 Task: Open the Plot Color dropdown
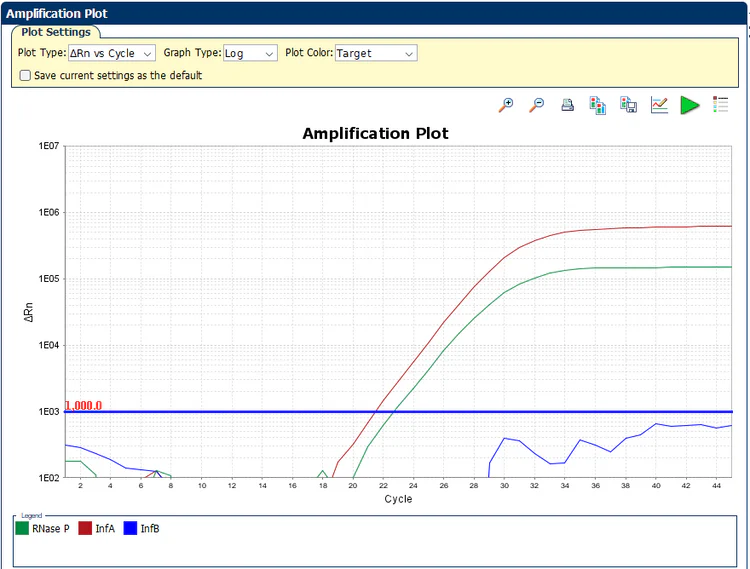(375, 53)
